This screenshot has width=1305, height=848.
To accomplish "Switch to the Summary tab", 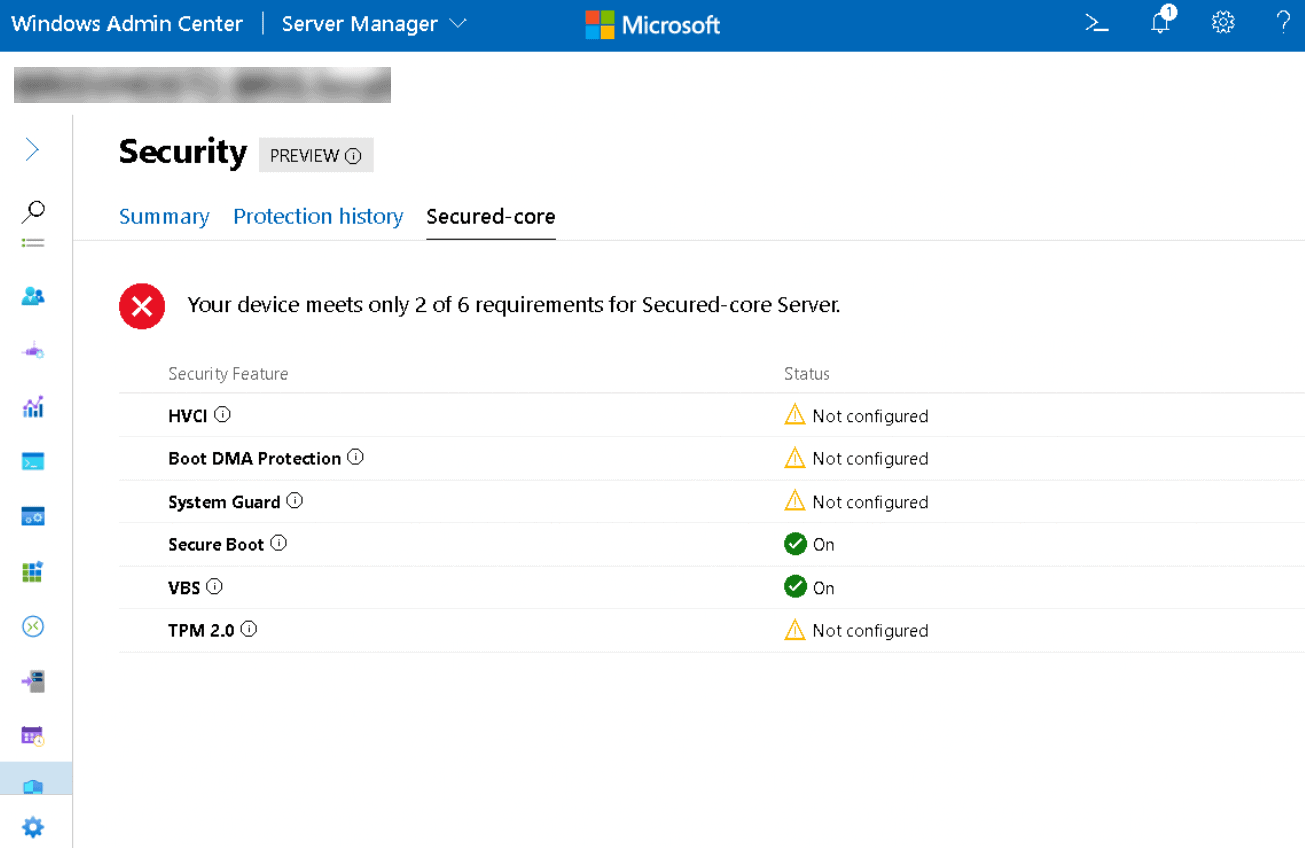I will (x=164, y=216).
